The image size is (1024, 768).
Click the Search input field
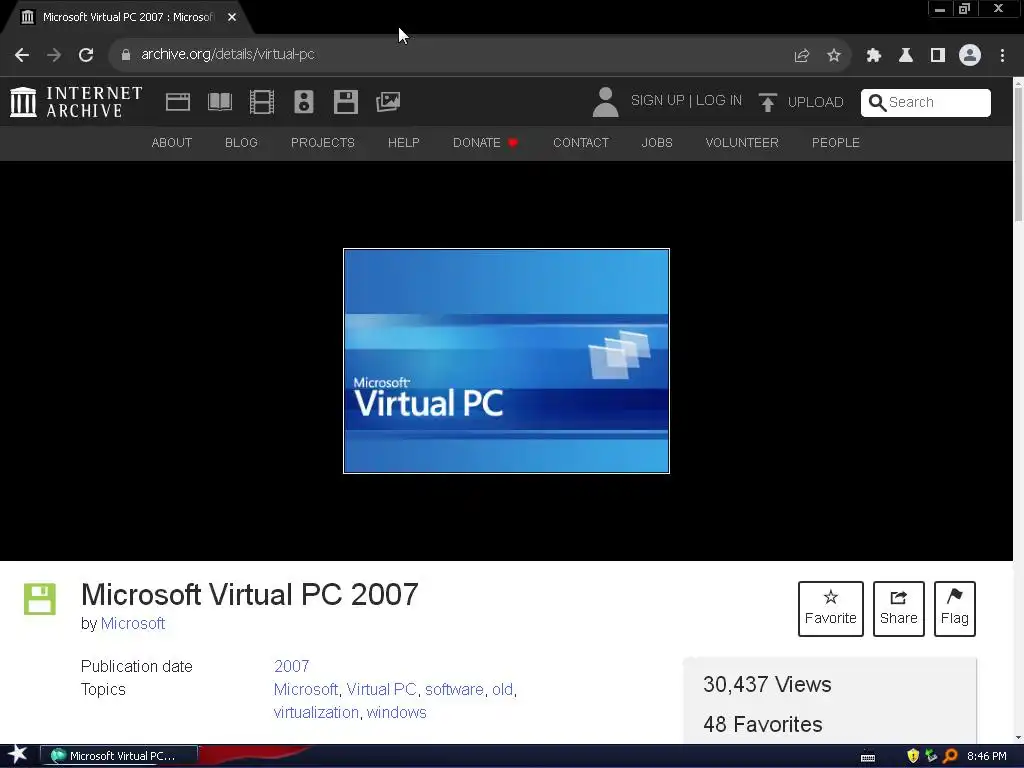[x=925, y=103]
